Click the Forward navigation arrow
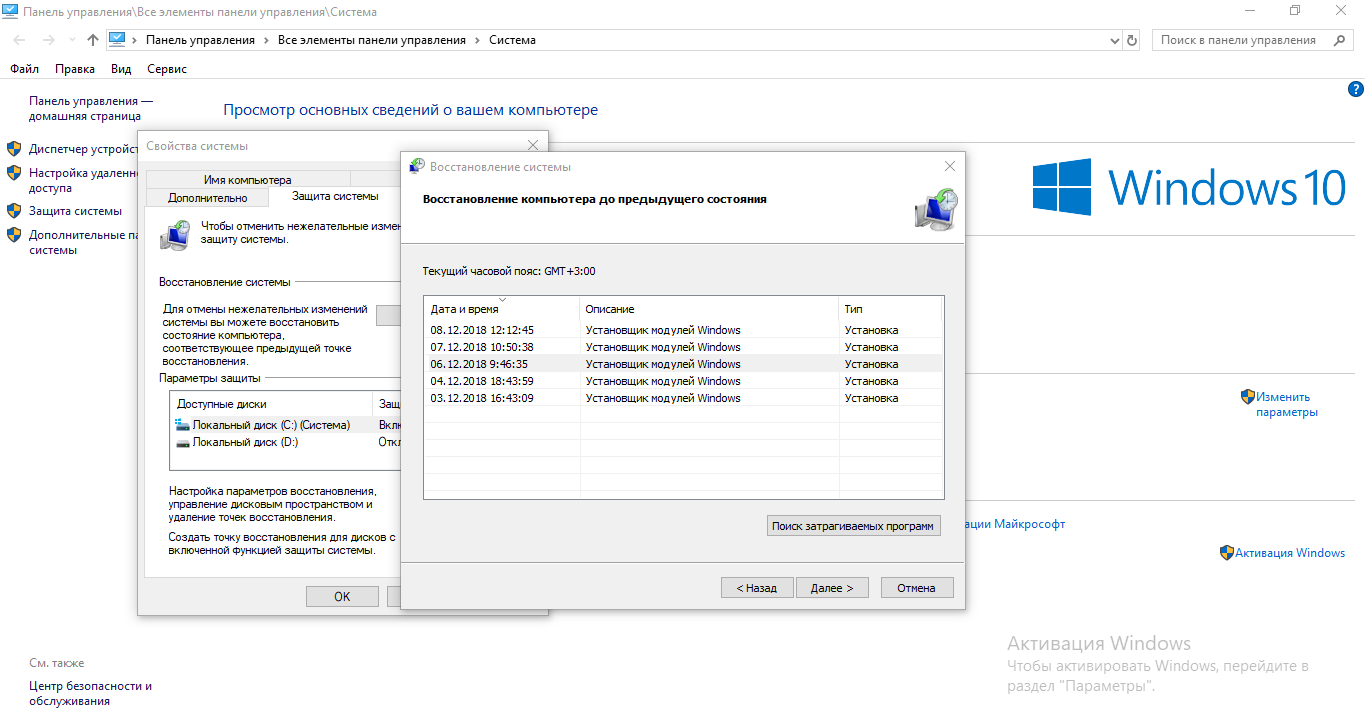The height and width of the screenshot is (713, 1365). [48, 40]
